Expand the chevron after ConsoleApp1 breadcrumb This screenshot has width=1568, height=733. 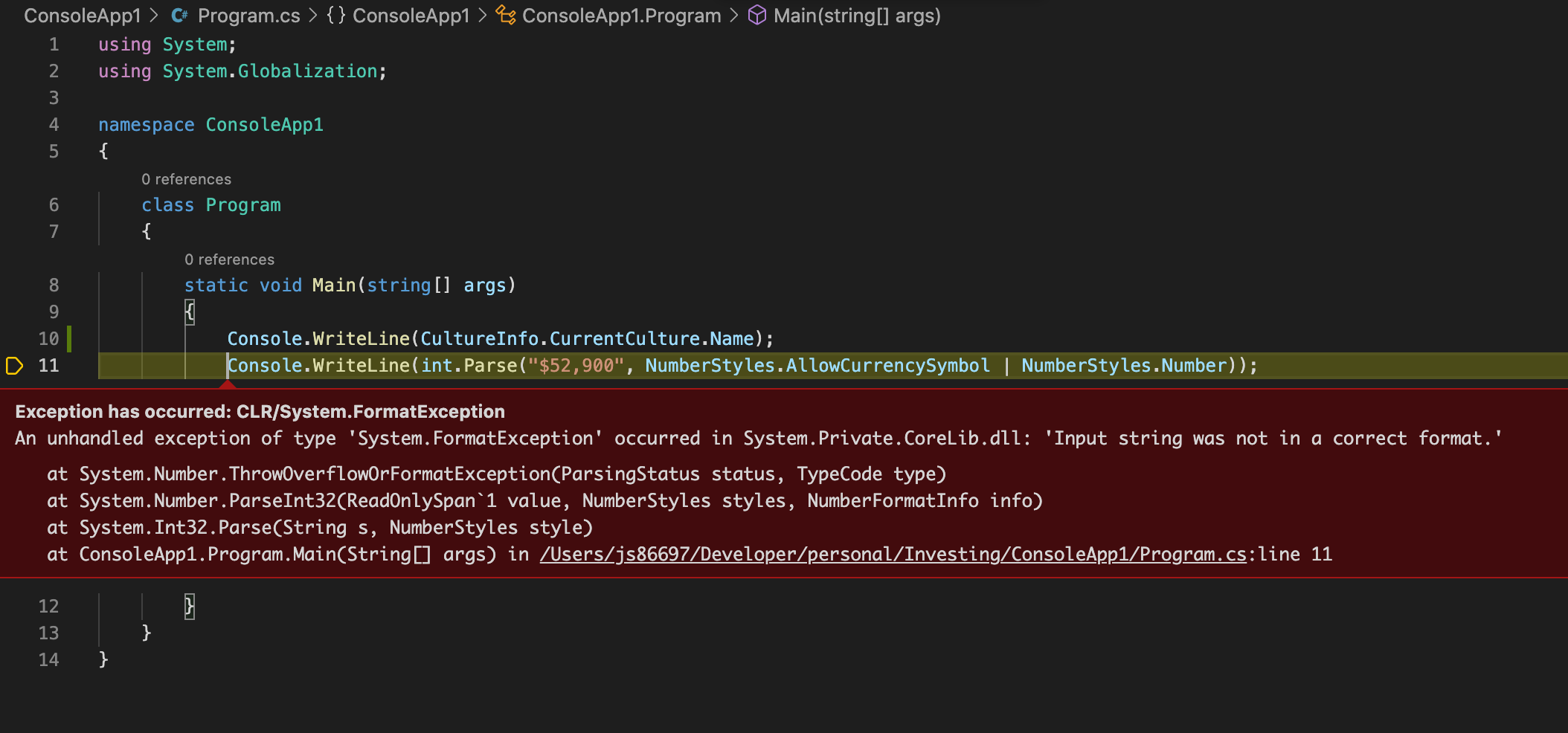pos(482,15)
